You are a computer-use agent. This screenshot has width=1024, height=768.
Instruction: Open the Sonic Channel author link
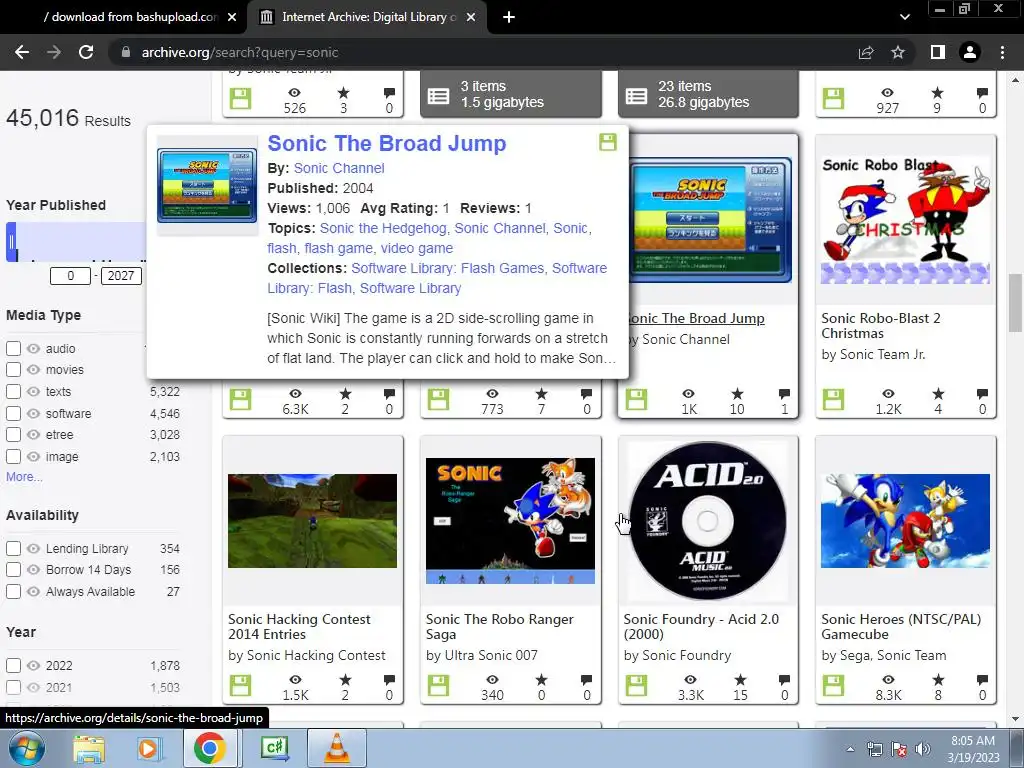point(339,168)
